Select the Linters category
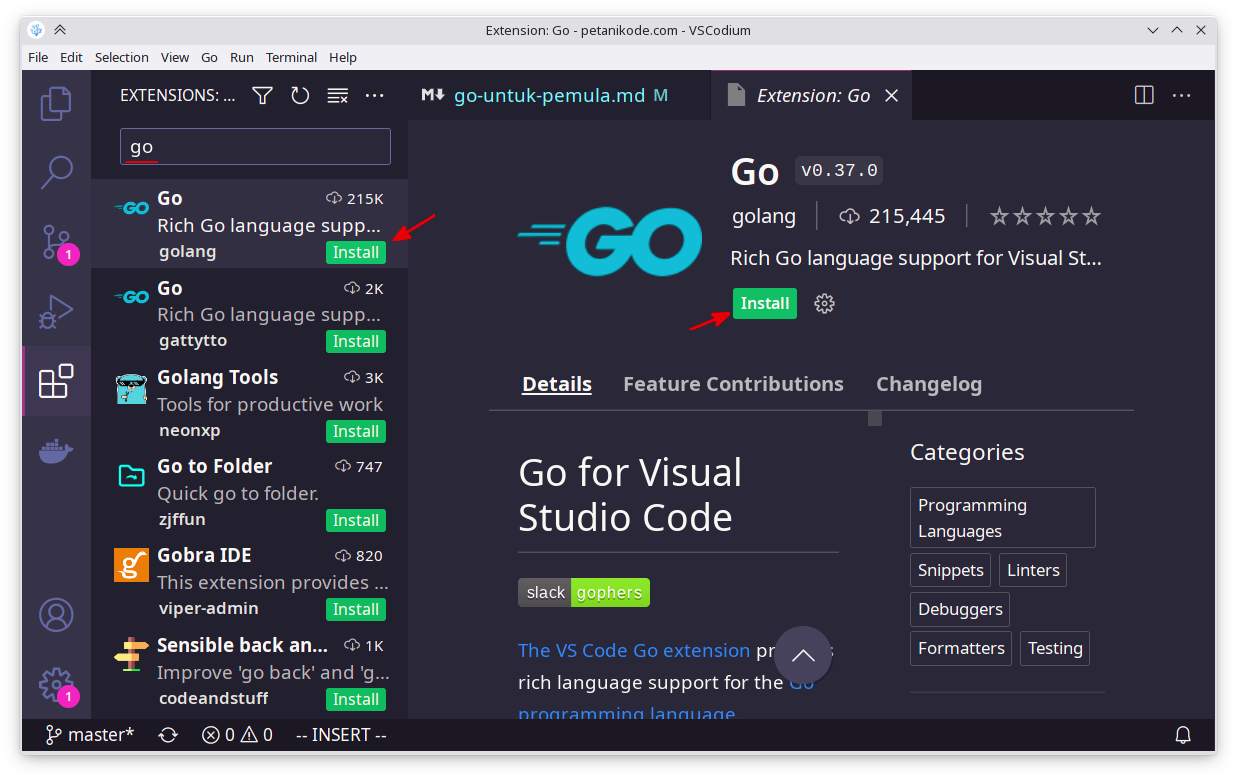This screenshot has width=1237, height=779. pos(1033,570)
